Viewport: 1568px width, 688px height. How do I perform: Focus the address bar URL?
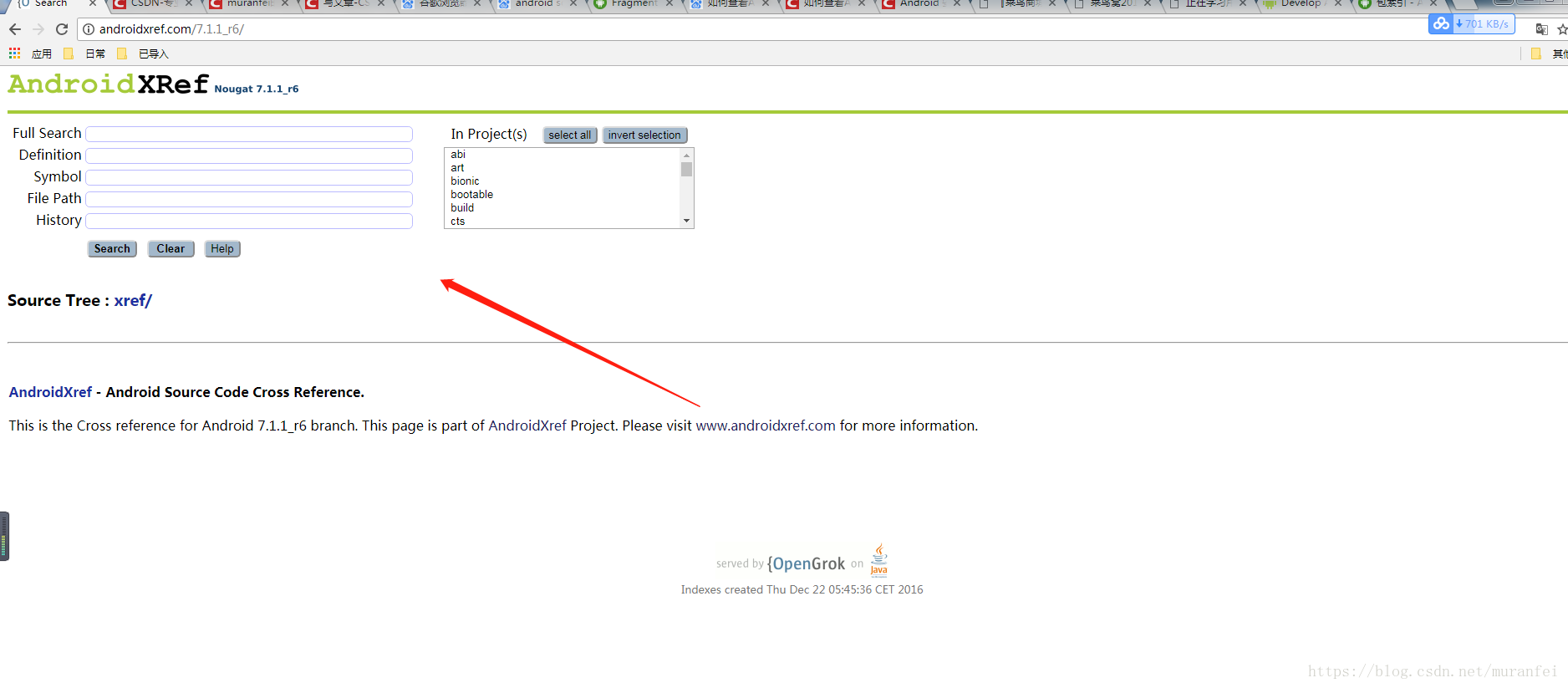tap(171, 29)
